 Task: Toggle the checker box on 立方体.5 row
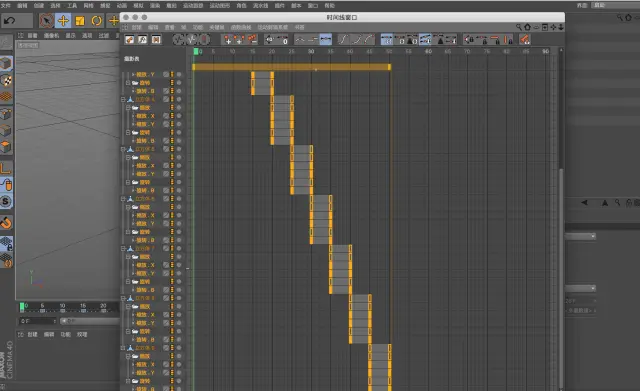(166, 149)
